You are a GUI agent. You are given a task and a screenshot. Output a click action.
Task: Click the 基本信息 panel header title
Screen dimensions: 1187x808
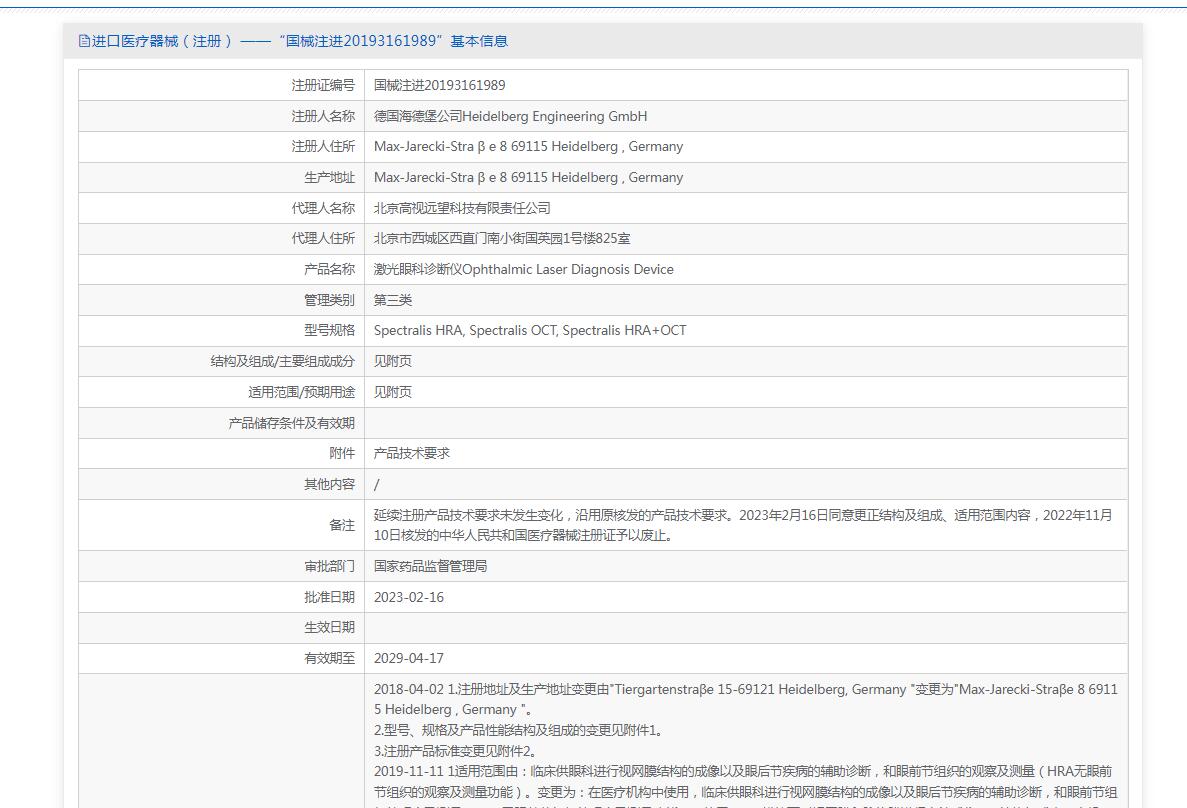point(300,41)
